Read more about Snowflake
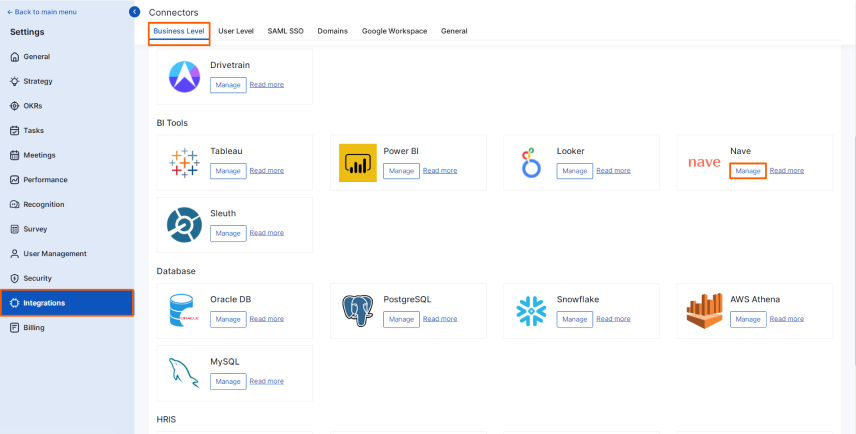The height and width of the screenshot is (434, 856). [613, 318]
